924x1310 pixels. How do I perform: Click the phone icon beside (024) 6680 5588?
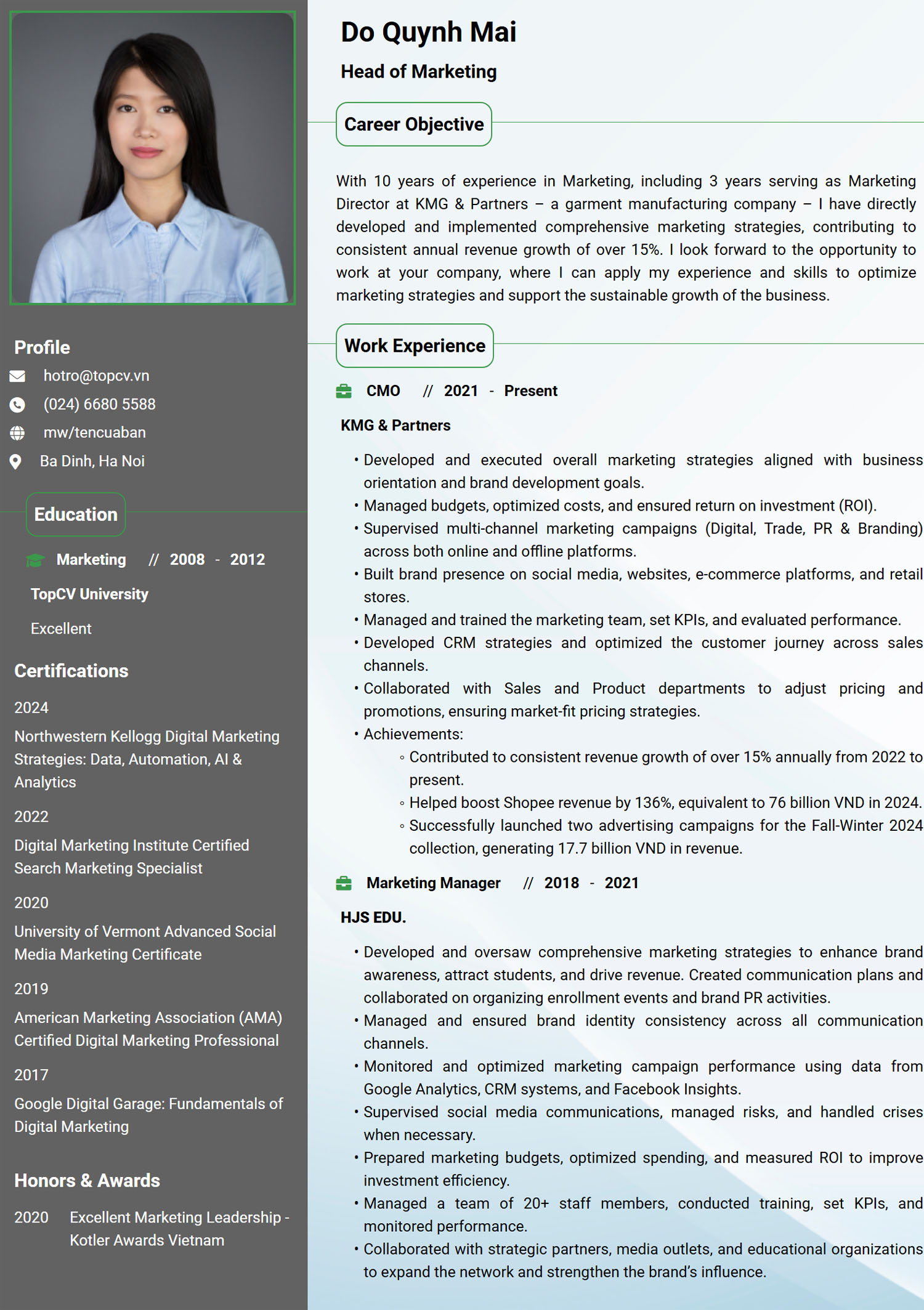click(x=17, y=405)
